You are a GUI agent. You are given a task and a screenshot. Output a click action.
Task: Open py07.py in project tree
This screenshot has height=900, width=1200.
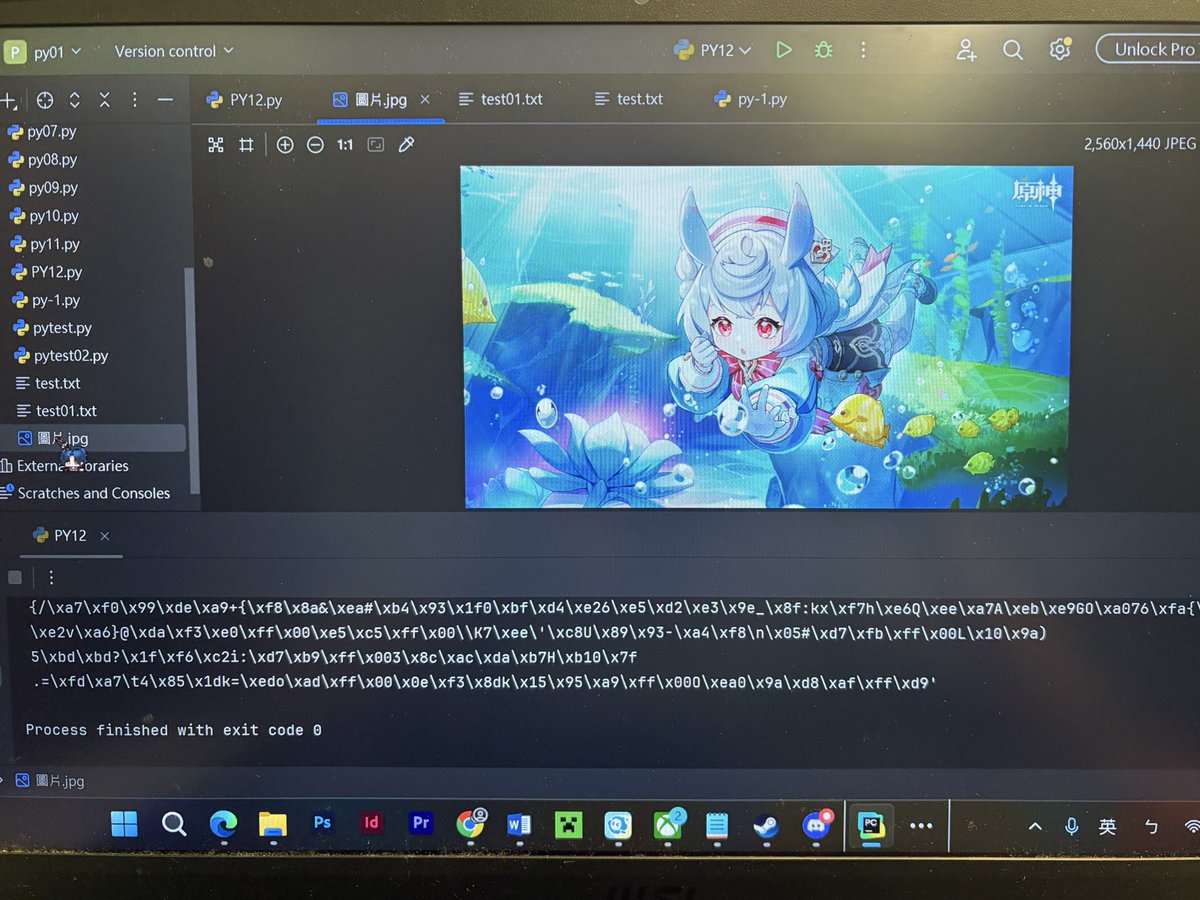click(x=42, y=132)
